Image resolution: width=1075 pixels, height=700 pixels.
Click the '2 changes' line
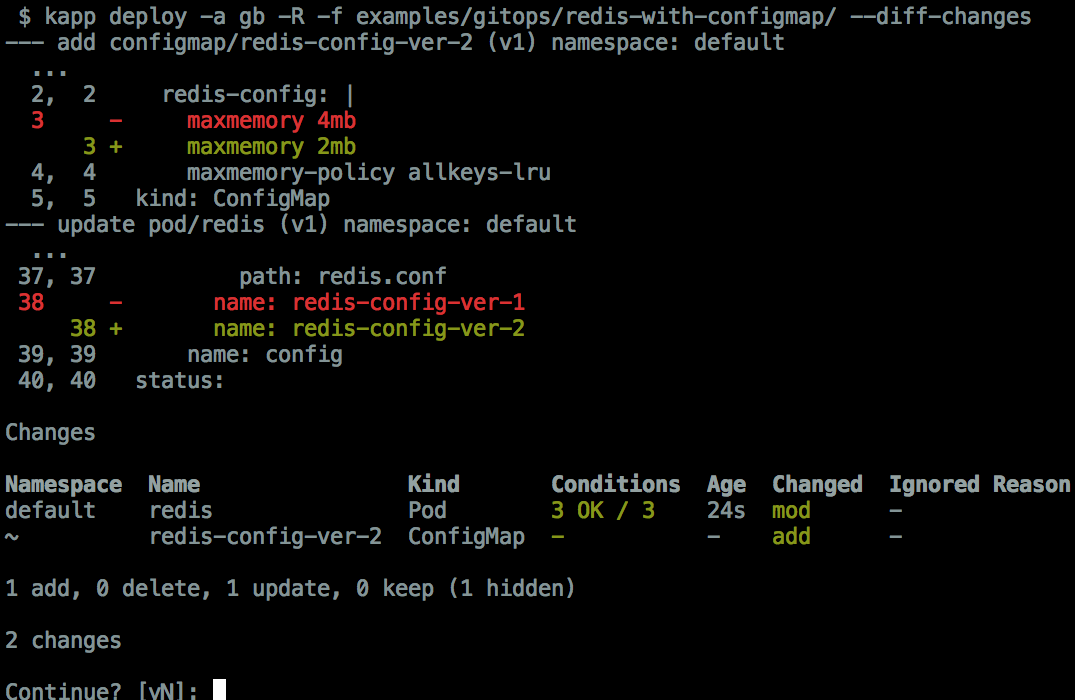(63, 641)
